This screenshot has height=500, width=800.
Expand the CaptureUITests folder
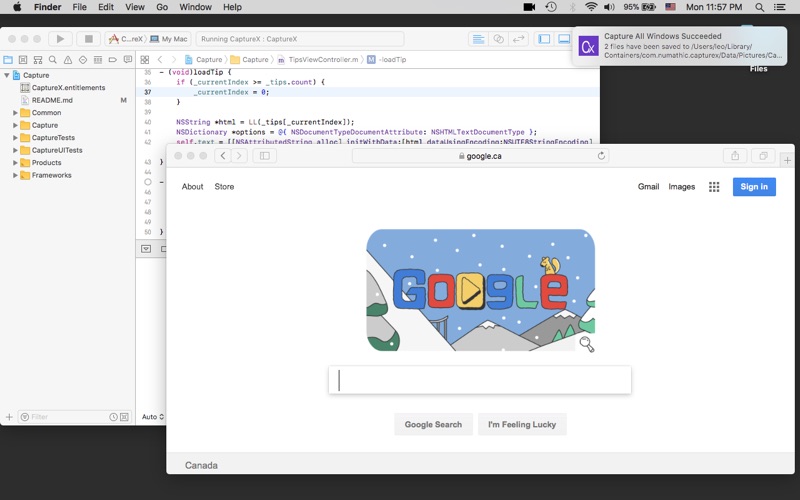coord(15,150)
